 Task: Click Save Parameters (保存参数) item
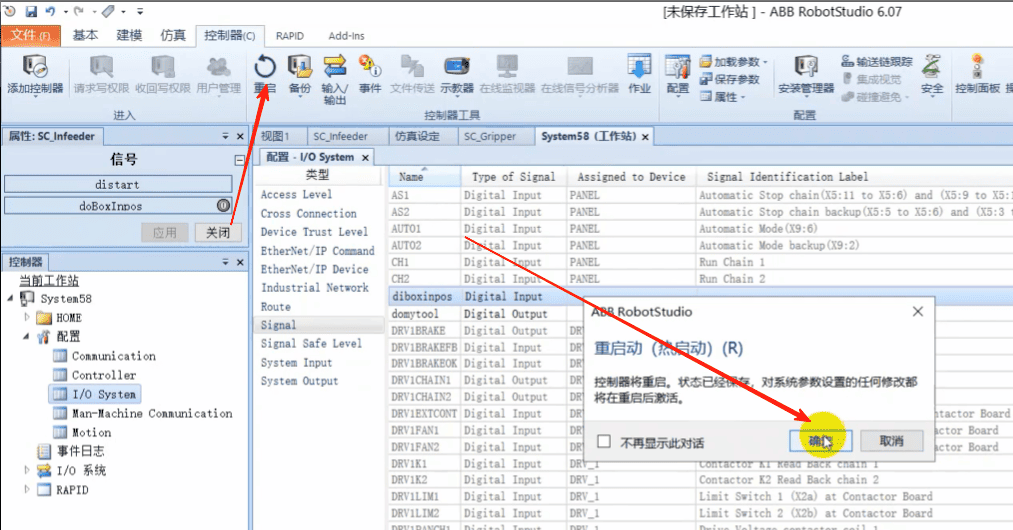tap(729, 80)
